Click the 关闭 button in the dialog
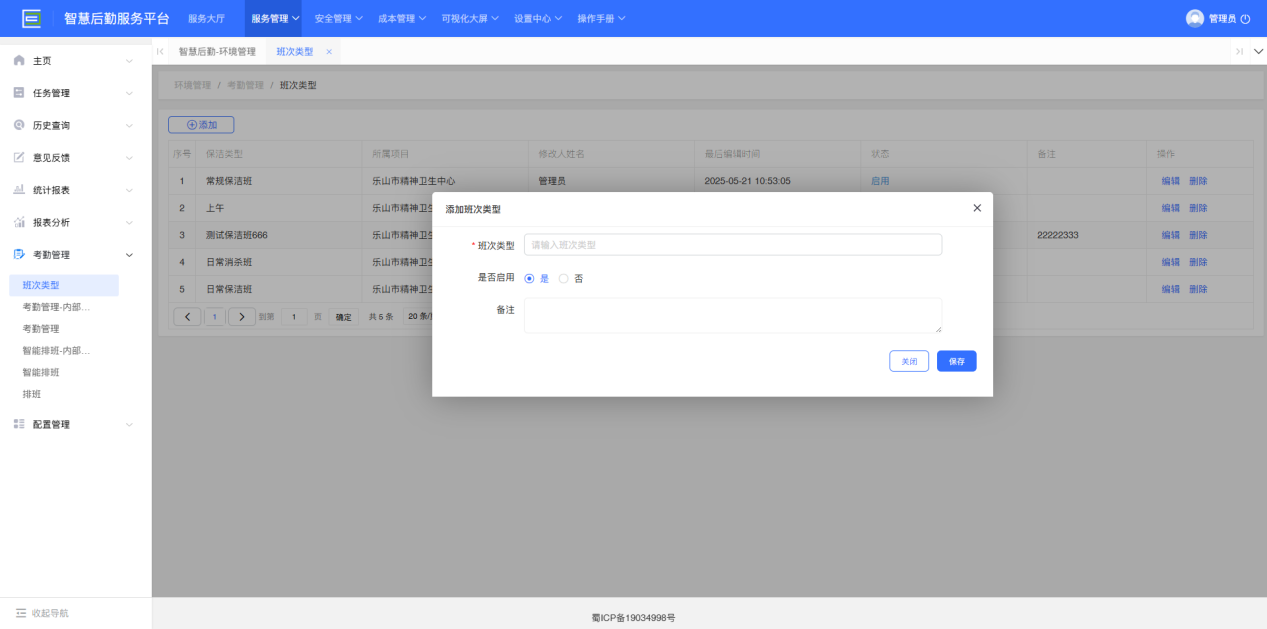This screenshot has width=1267, height=629. 909,361
